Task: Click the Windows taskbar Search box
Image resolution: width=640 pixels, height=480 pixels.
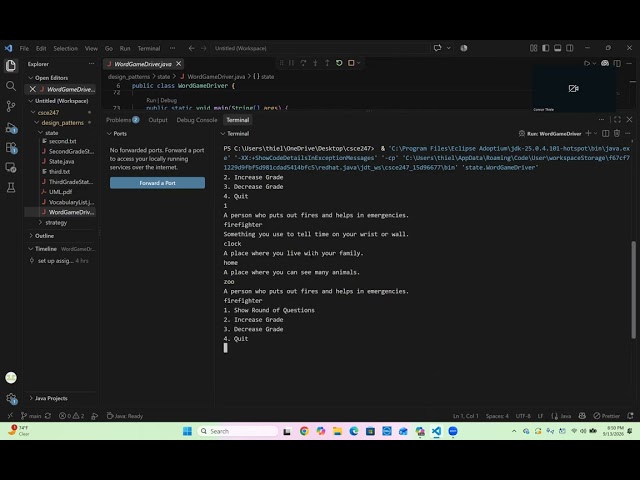Action: point(237,431)
